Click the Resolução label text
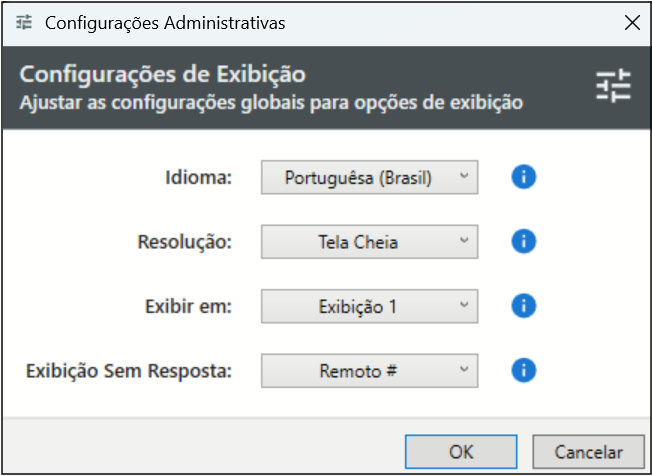Viewport: 652px width, 476px height. 183,242
